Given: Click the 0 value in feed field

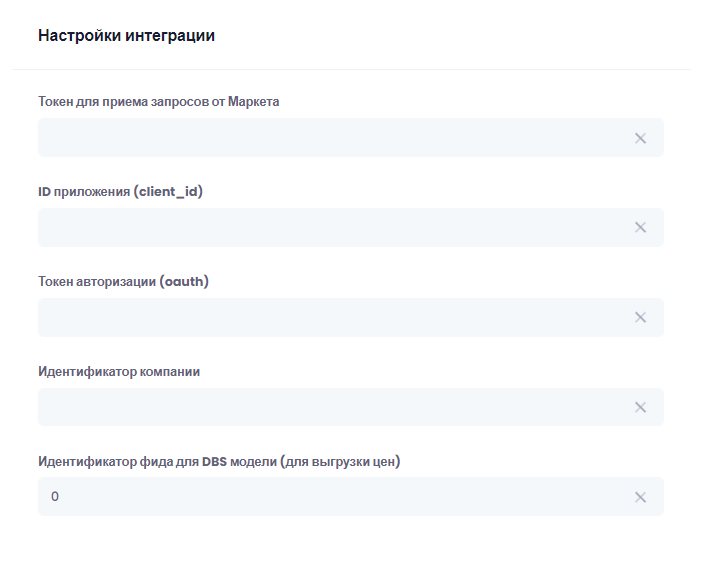Looking at the screenshot, I should click(x=55, y=497).
